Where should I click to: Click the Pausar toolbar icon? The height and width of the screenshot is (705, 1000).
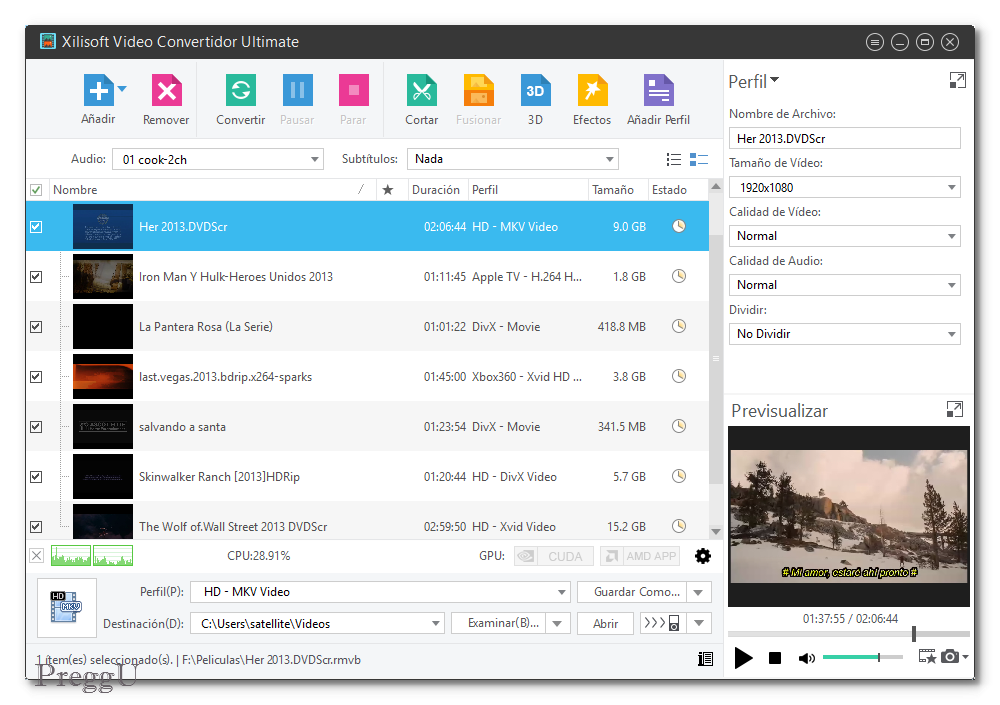tap(297, 91)
